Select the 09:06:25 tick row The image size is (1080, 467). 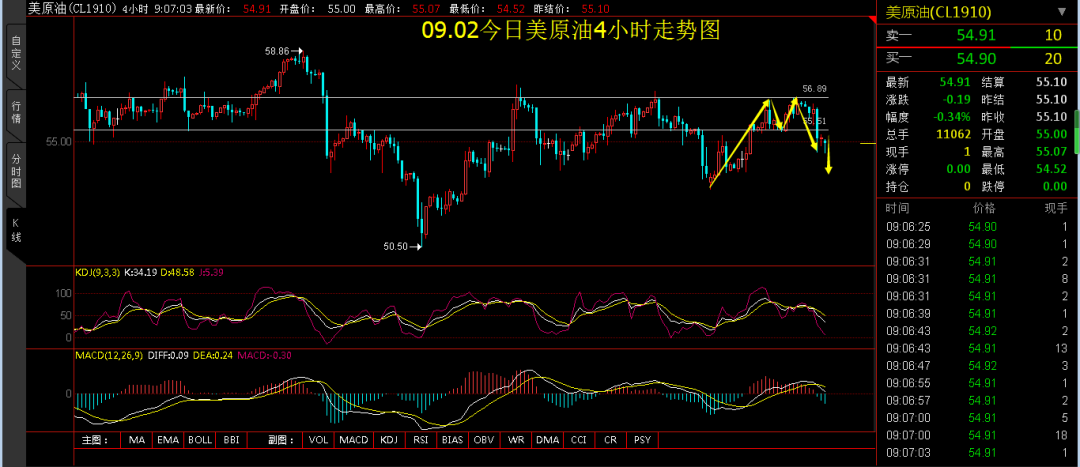[977, 226]
